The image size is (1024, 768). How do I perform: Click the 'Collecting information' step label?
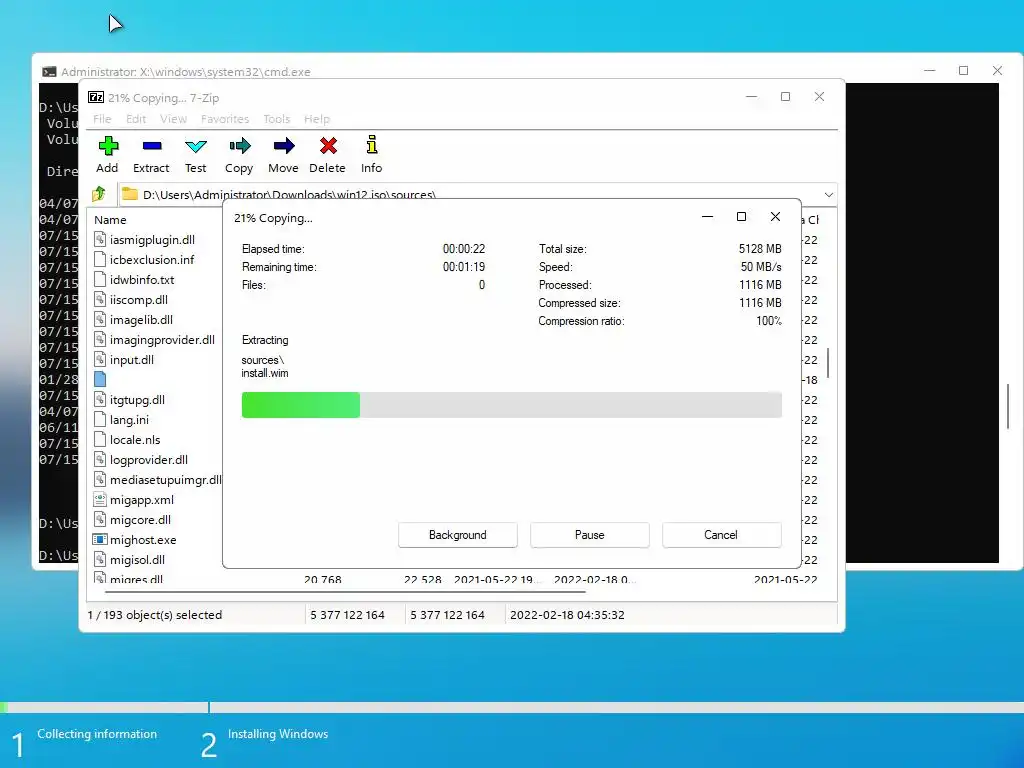(x=97, y=734)
